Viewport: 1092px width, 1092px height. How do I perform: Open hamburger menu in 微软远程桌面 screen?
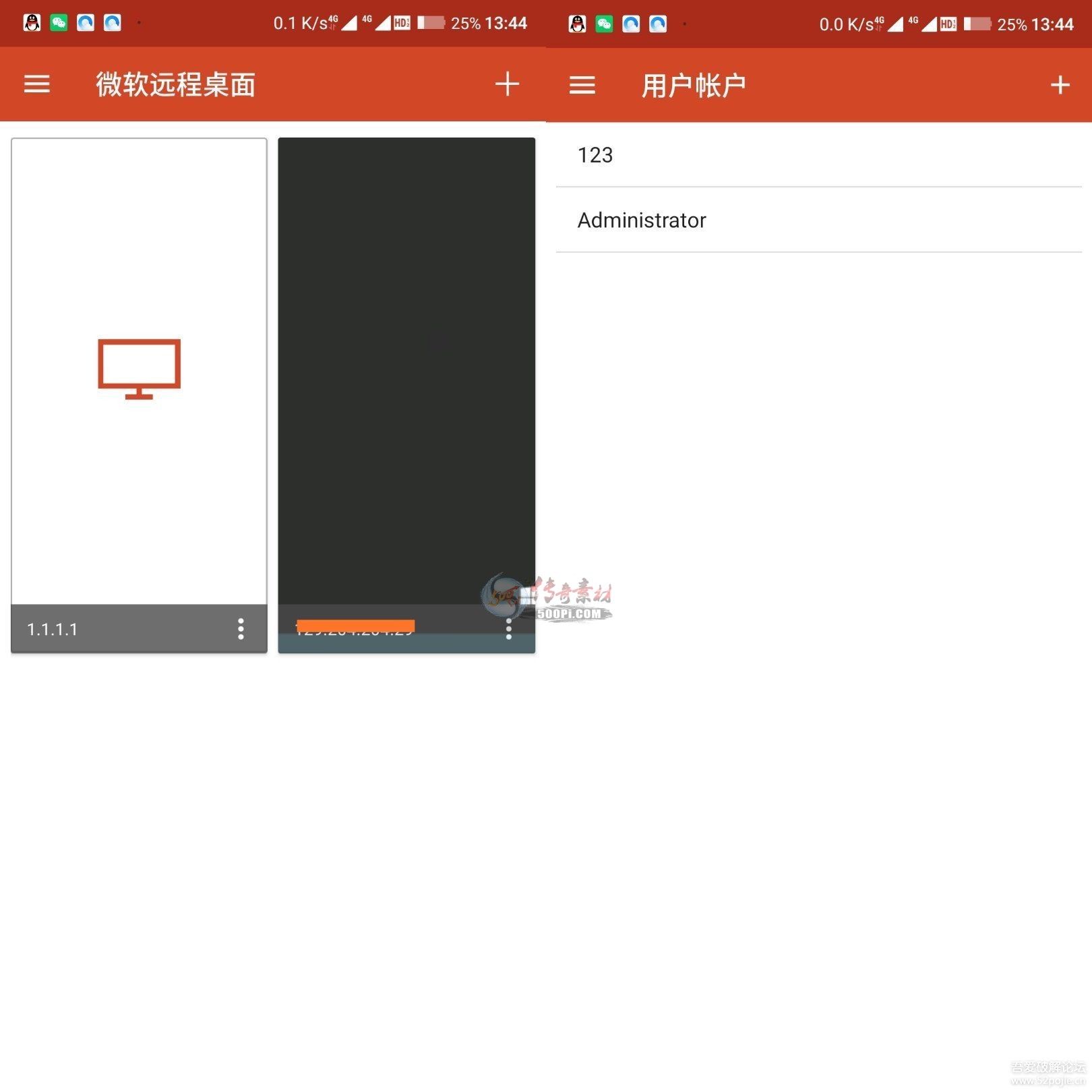click(37, 84)
